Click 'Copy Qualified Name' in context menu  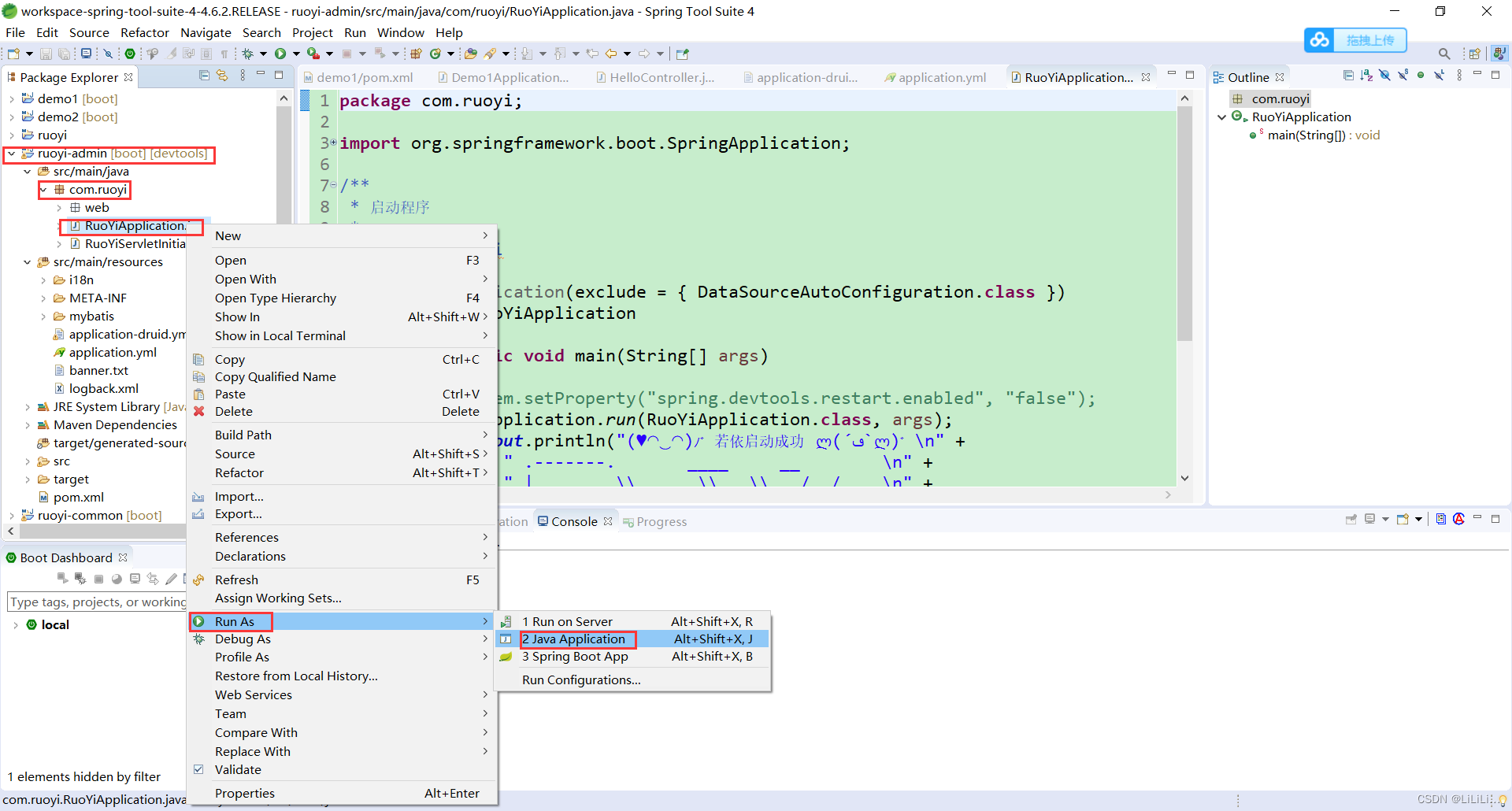[276, 377]
